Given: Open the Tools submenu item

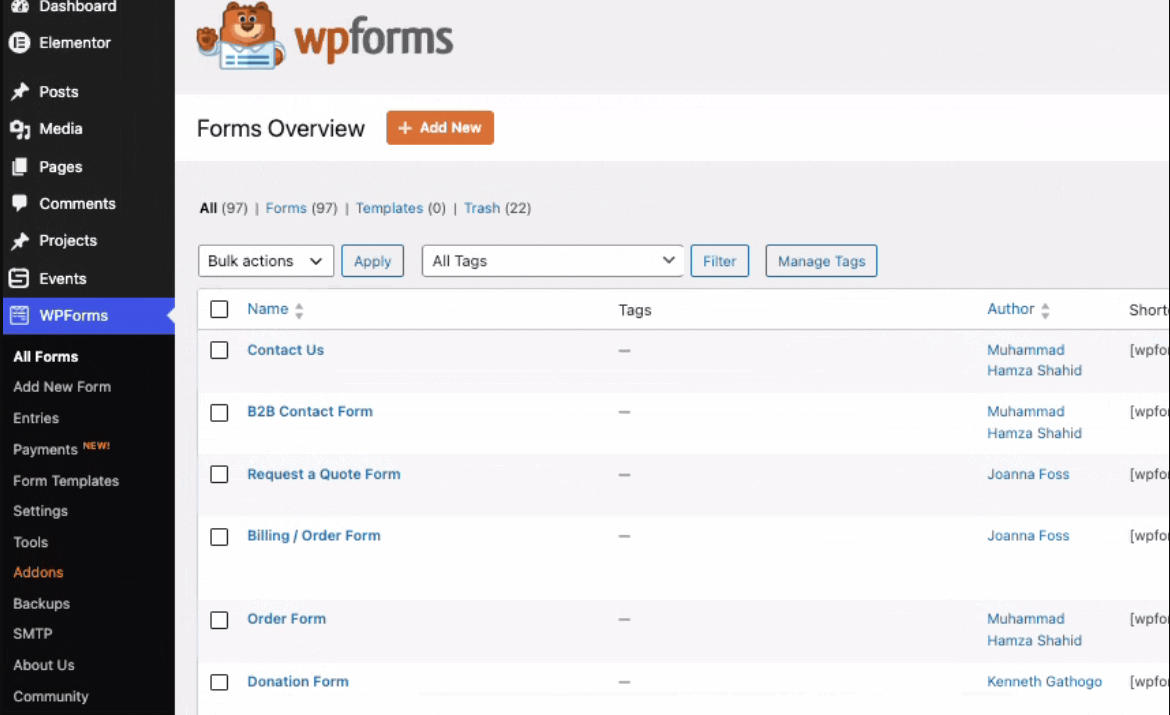Looking at the screenshot, I should [x=30, y=543].
